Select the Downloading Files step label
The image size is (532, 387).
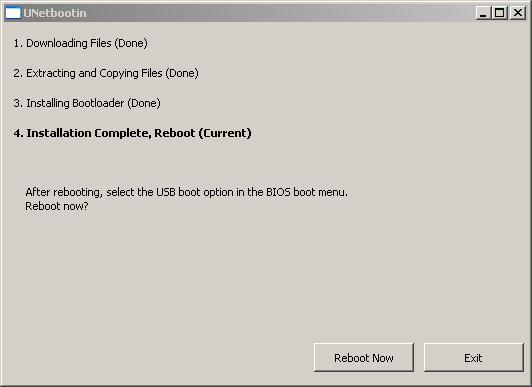(80, 43)
